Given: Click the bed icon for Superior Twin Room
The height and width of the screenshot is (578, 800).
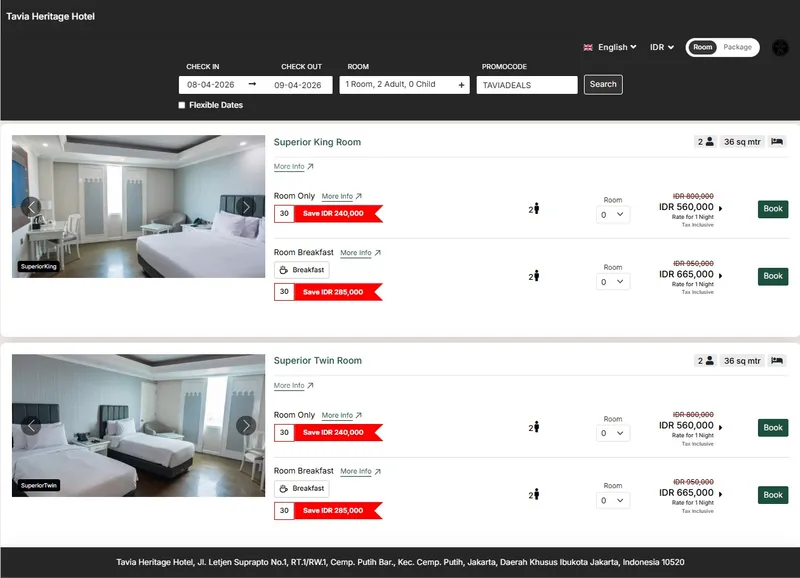Looking at the screenshot, I should pos(777,361).
